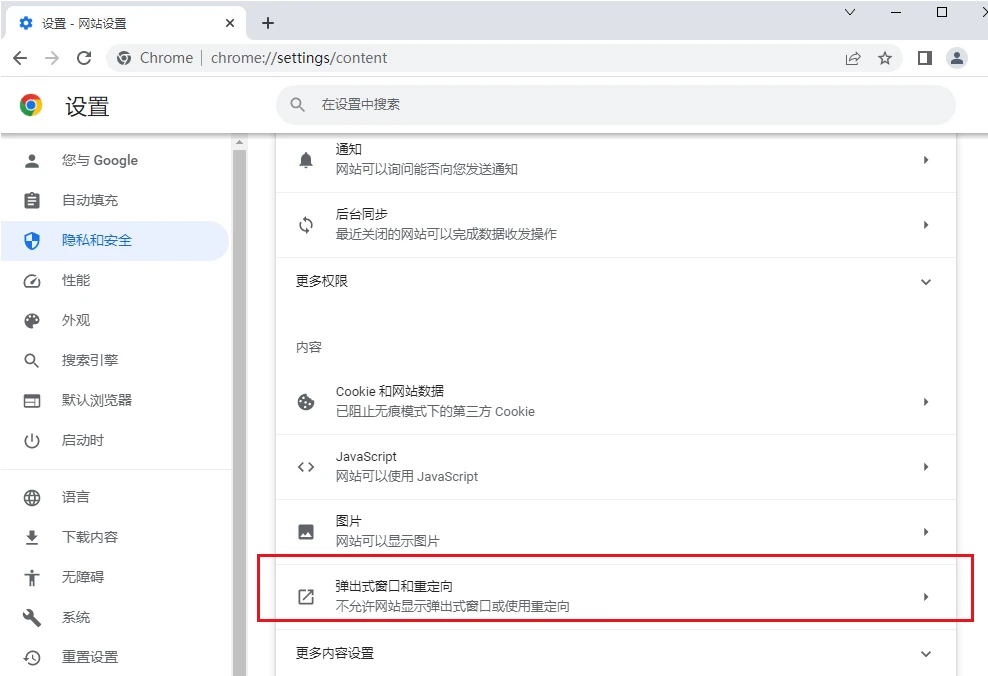Click the browser reload icon
The height and width of the screenshot is (676, 988).
point(84,58)
